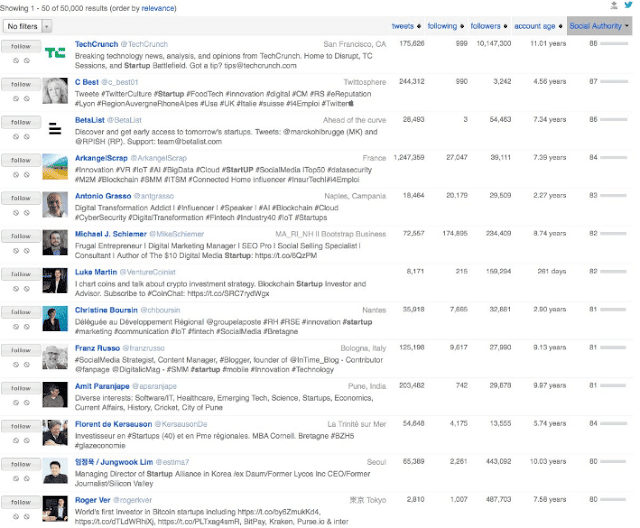Open Christine Boursin name link
This screenshot has width=640, height=528.
[x=106, y=310]
